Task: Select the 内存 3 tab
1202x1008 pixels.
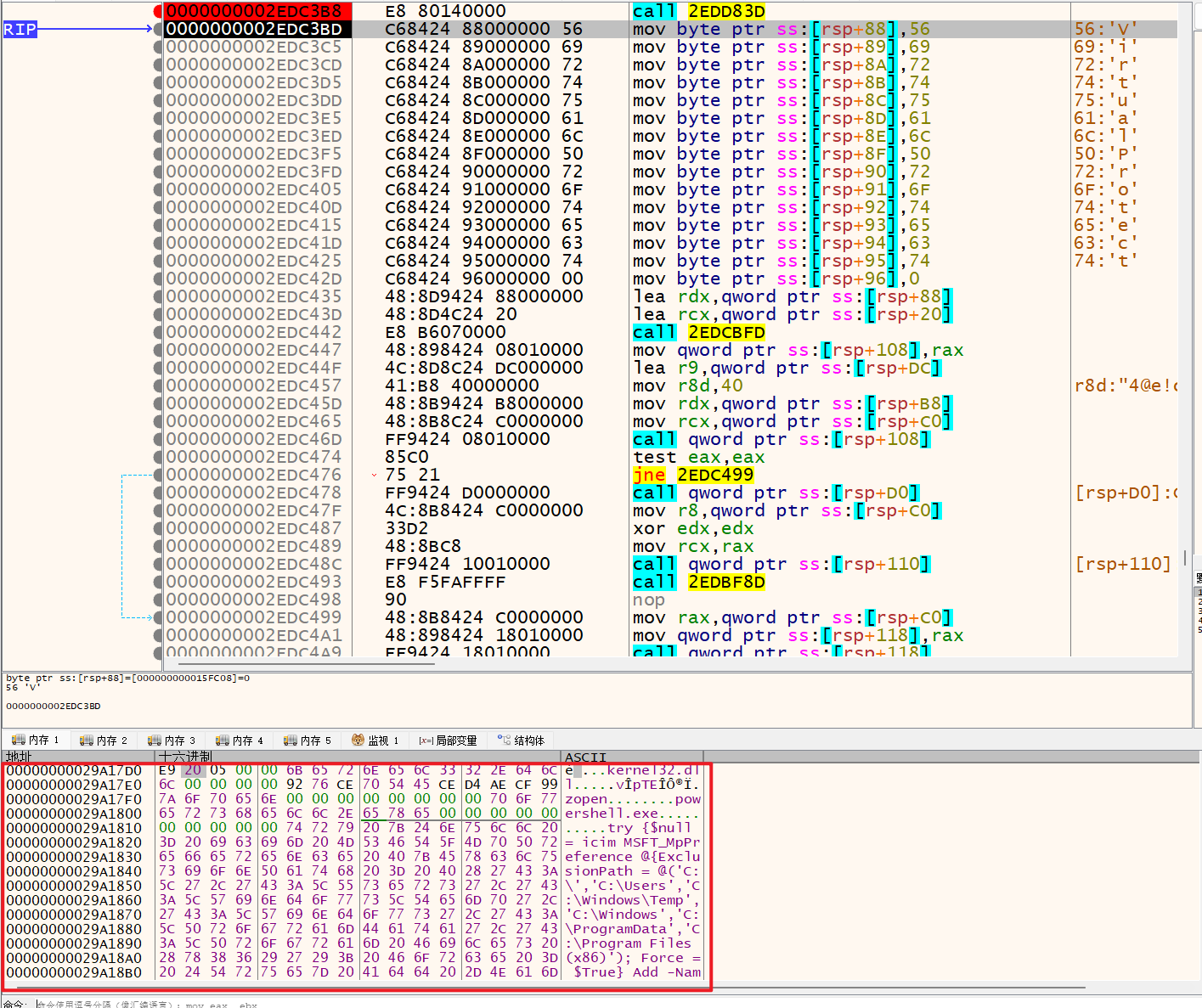Action: coord(172,741)
